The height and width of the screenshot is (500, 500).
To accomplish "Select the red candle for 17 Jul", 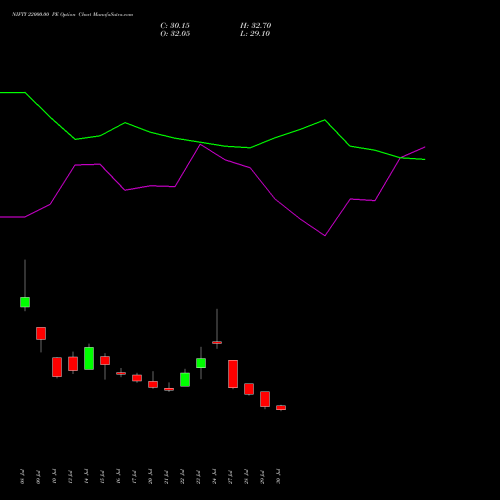I will click(x=137, y=378).
